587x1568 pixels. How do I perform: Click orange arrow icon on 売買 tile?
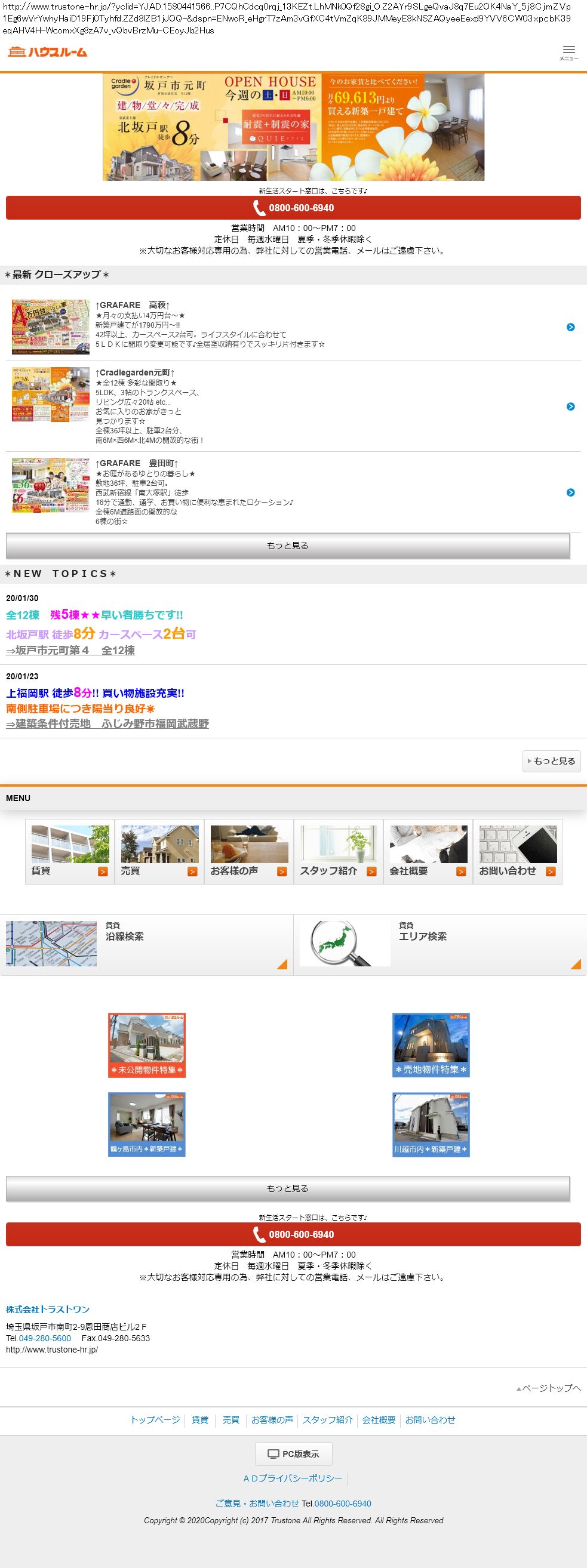point(192,871)
